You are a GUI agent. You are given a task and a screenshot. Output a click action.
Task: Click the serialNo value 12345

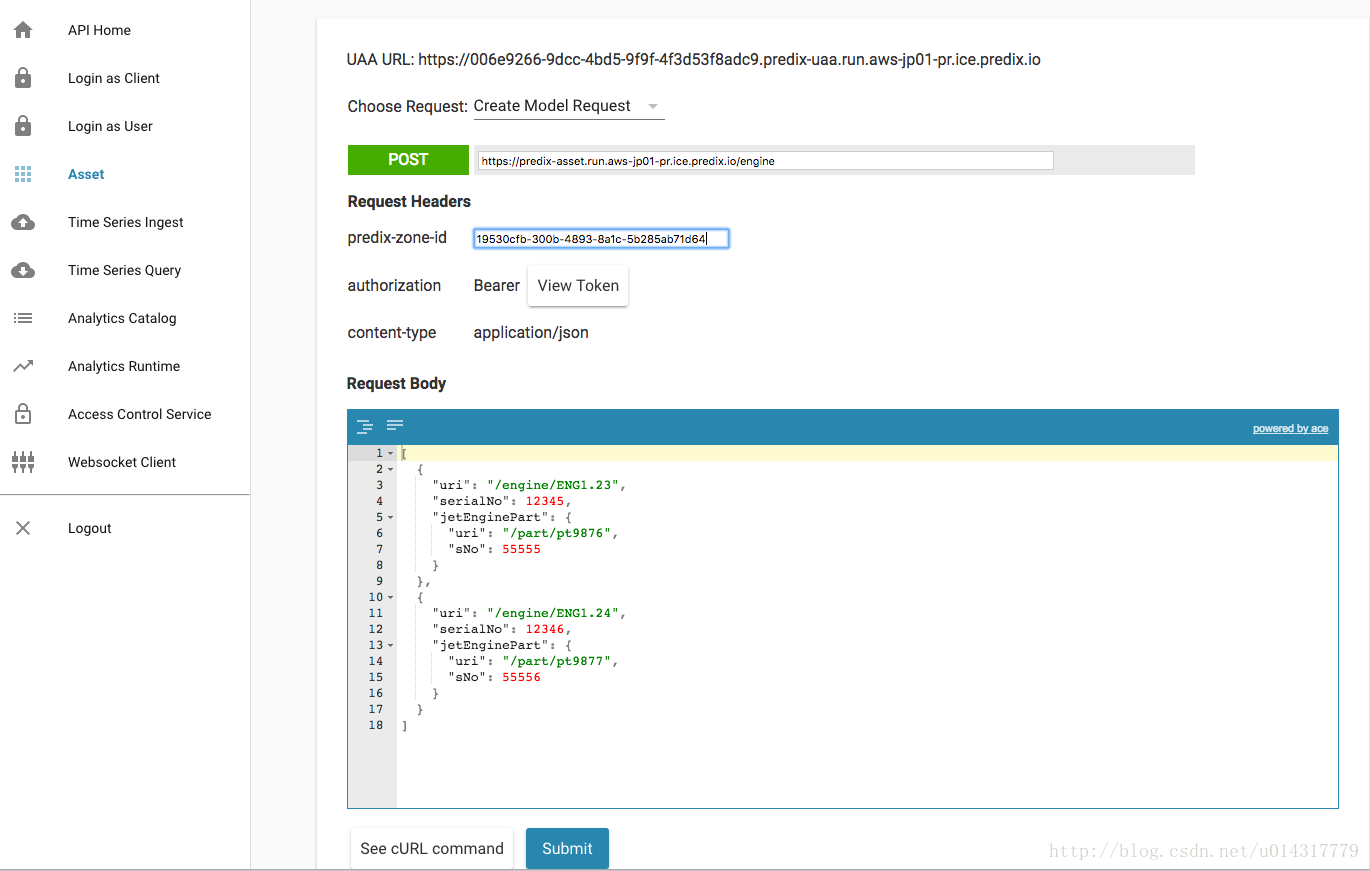point(545,501)
